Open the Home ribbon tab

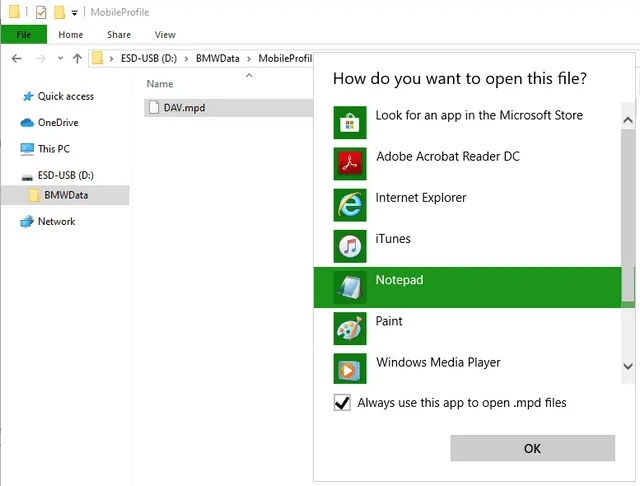(x=71, y=35)
